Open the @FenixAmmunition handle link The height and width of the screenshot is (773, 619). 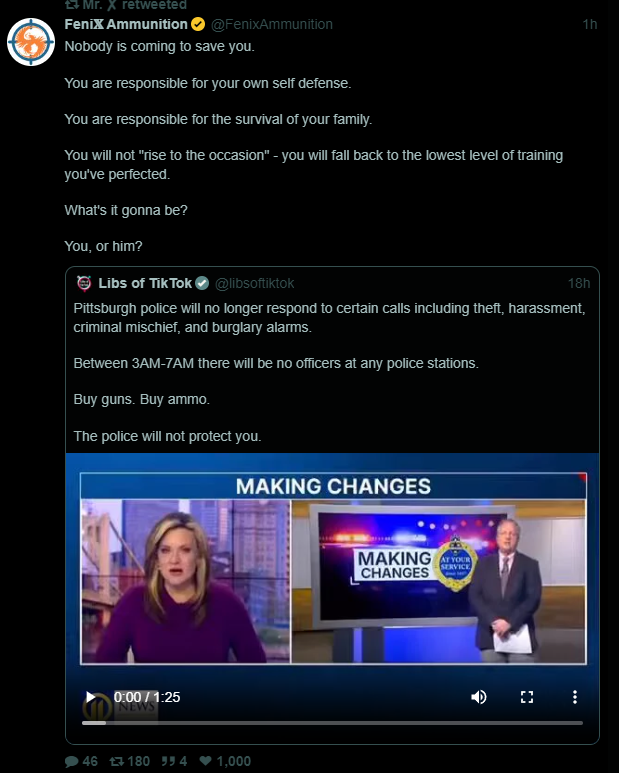(272, 24)
